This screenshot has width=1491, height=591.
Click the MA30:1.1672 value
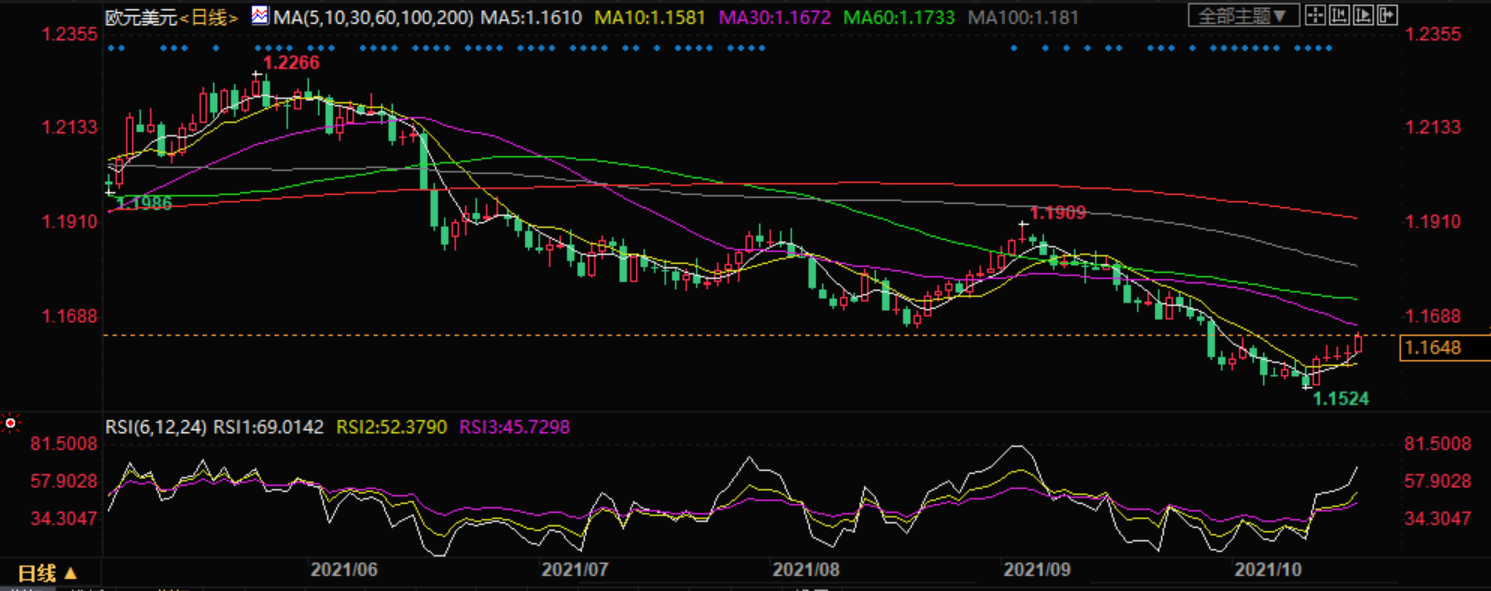[x=775, y=18]
